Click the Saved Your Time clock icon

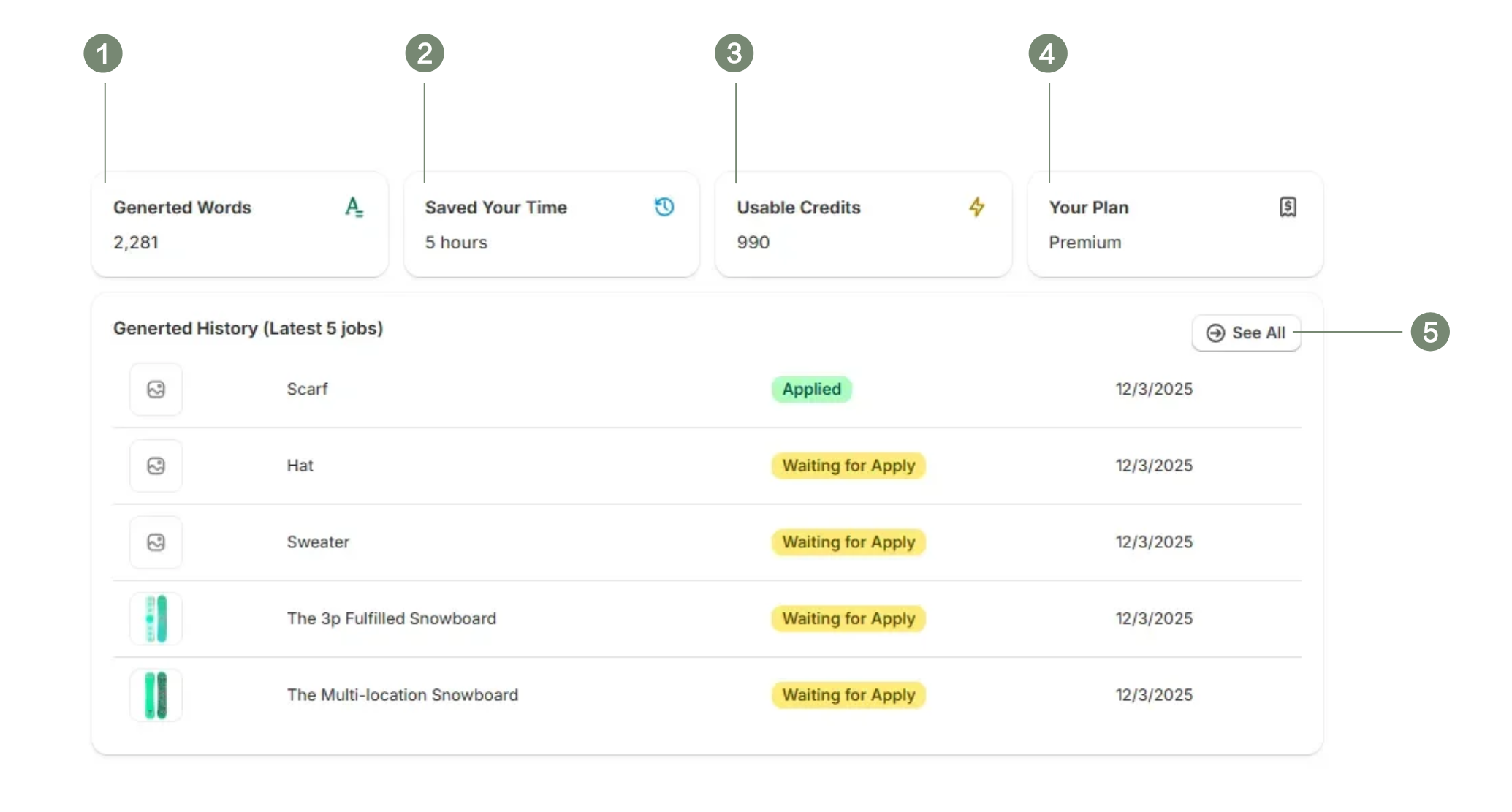tap(664, 208)
